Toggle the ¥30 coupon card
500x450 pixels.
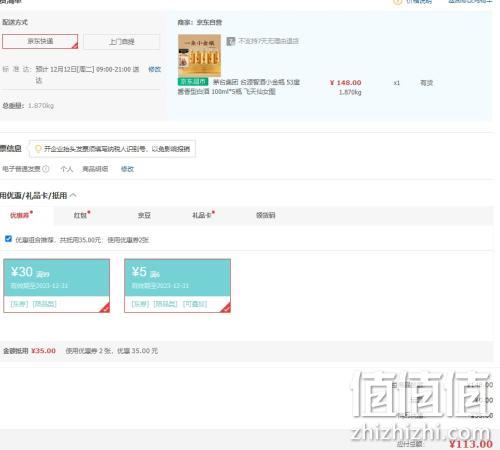pyautogui.click(x=57, y=286)
